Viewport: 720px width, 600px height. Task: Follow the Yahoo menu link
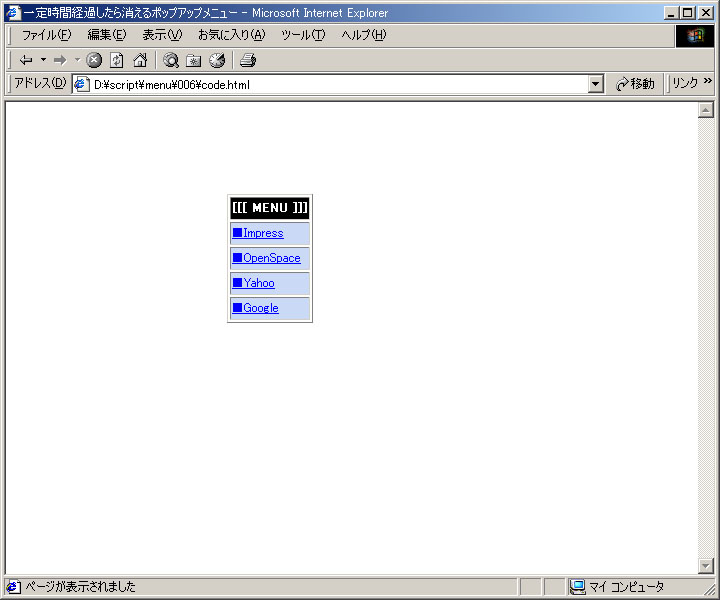coord(253,283)
